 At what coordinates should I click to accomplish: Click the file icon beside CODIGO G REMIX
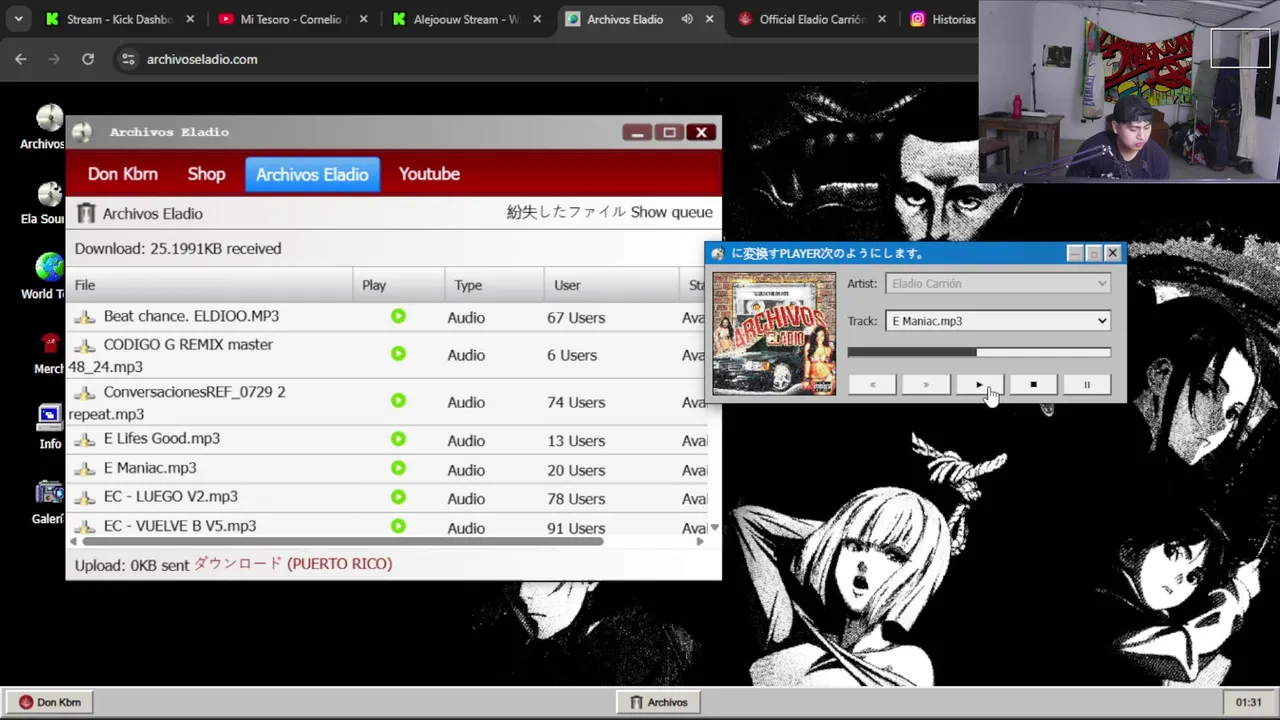pos(85,345)
